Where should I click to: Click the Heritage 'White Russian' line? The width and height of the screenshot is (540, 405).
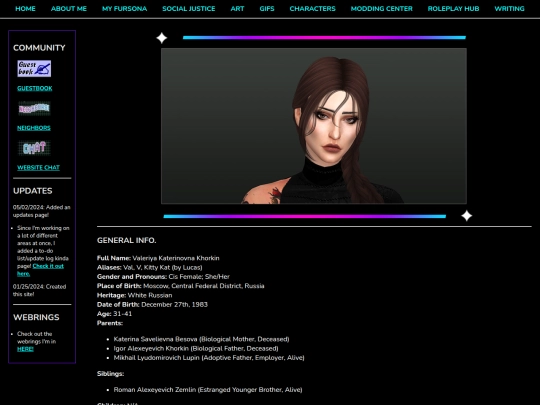[x=135, y=295]
